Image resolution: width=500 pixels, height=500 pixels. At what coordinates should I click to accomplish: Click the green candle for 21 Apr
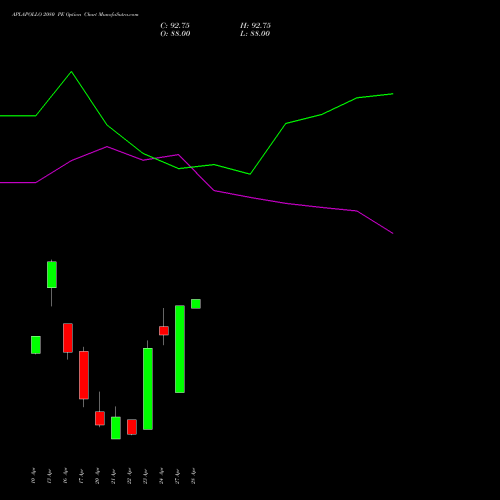coord(116,428)
